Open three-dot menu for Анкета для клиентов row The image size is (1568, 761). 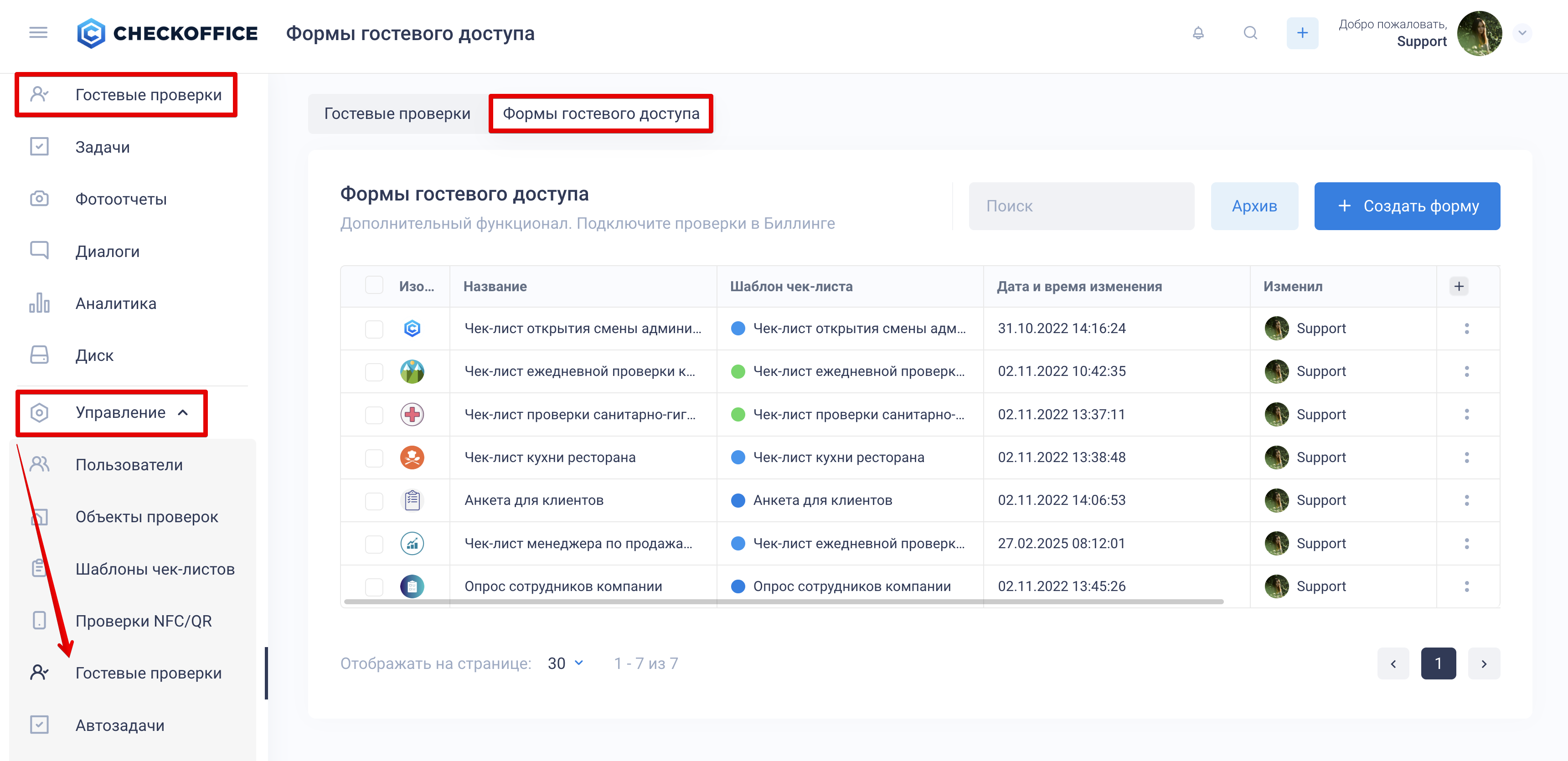[1466, 500]
